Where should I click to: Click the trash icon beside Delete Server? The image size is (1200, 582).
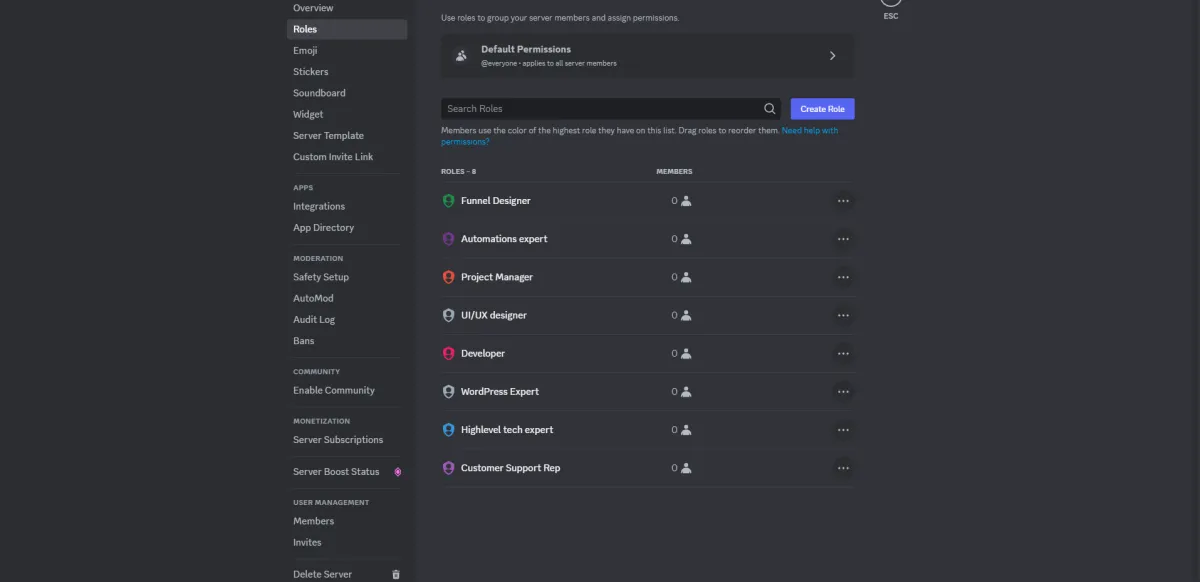click(x=396, y=575)
